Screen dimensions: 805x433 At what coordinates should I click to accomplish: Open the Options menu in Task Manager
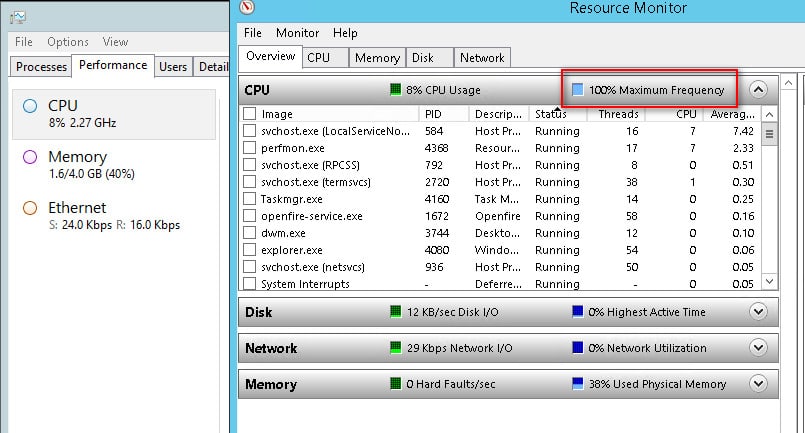coord(68,42)
